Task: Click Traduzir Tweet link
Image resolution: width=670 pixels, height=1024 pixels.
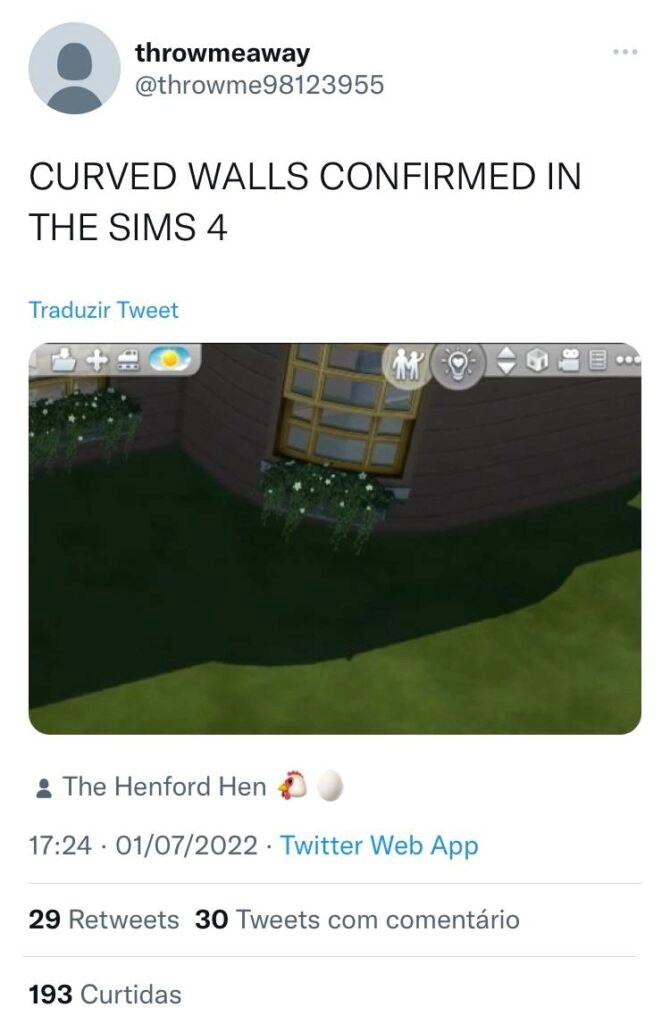Action: [103, 310]
